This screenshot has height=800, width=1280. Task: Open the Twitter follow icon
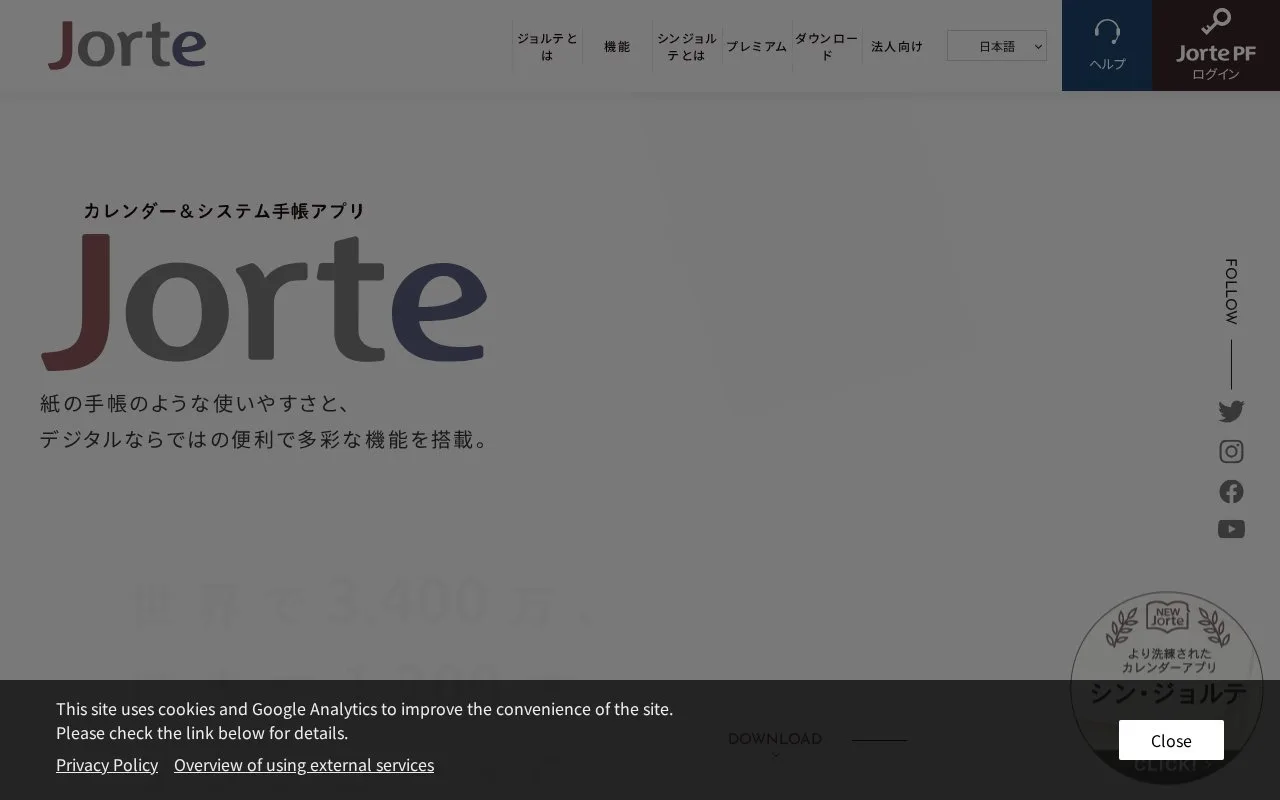(x=1231, y=411)
